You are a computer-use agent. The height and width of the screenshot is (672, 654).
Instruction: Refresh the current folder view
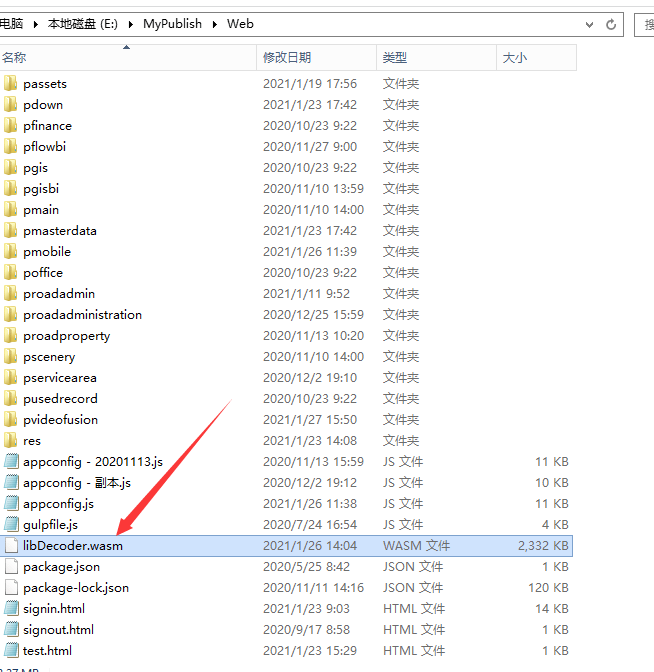click(611, 24)
